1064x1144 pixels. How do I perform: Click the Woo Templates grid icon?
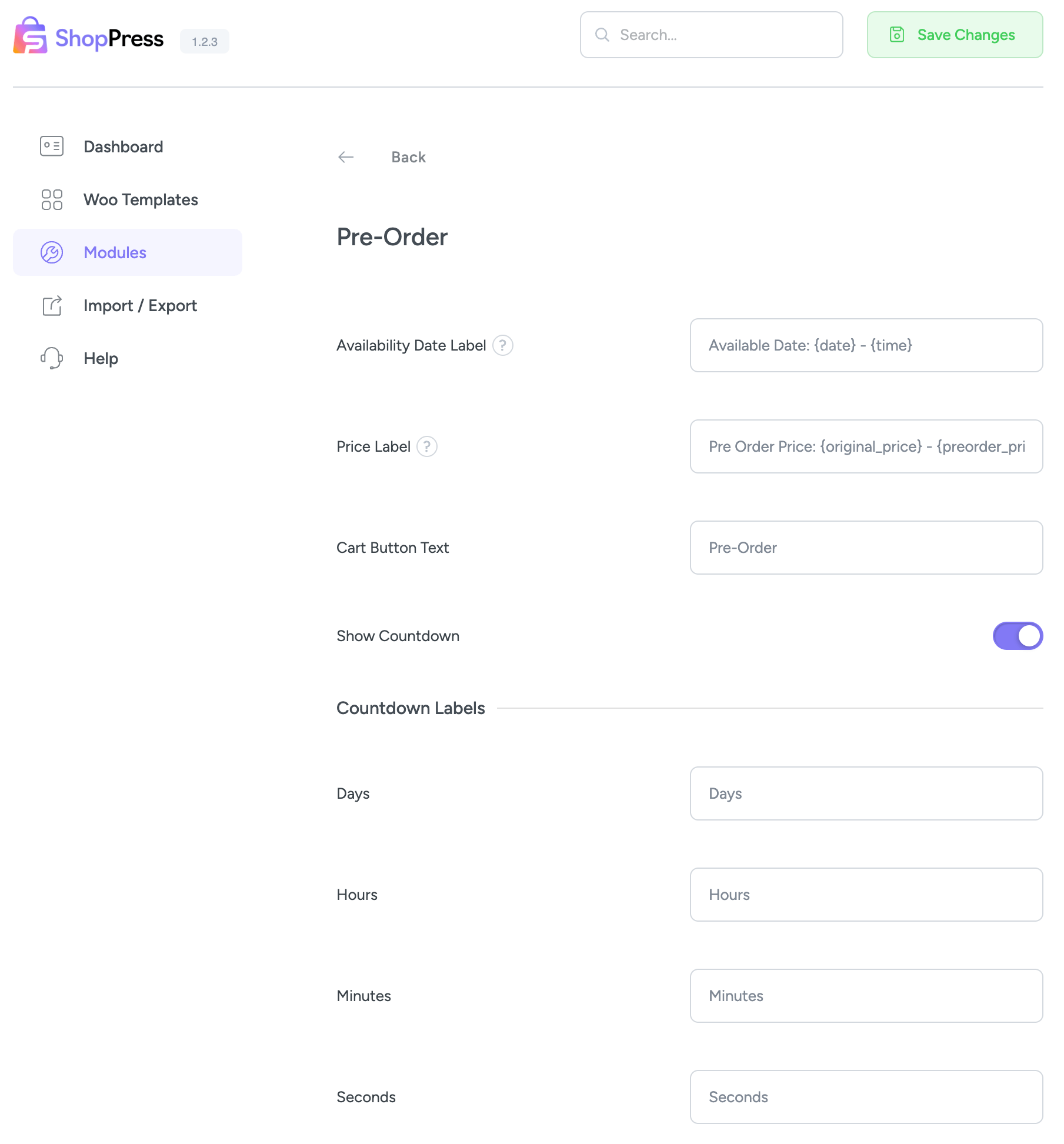tap(52, 199)
